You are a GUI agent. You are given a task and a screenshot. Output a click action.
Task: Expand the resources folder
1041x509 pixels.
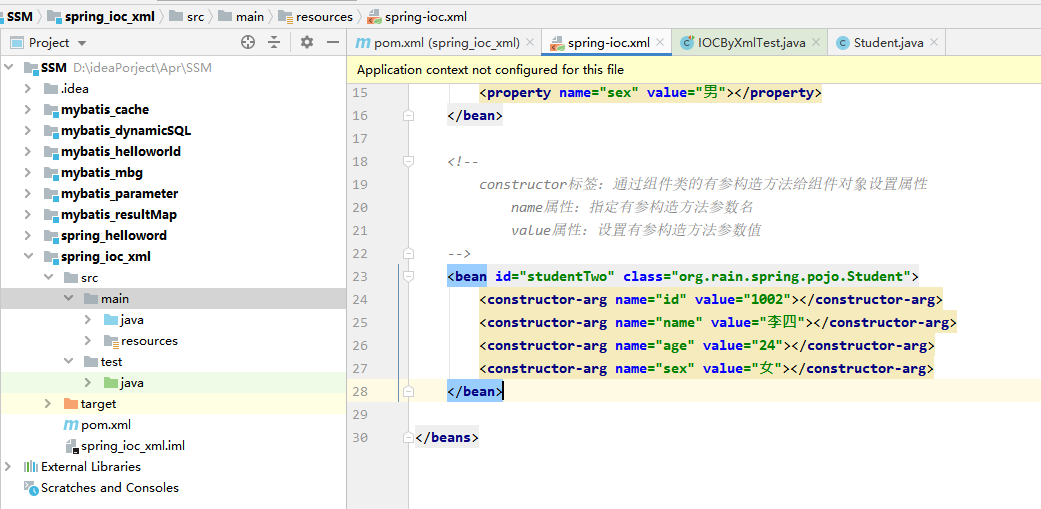(x=88, y=341)
